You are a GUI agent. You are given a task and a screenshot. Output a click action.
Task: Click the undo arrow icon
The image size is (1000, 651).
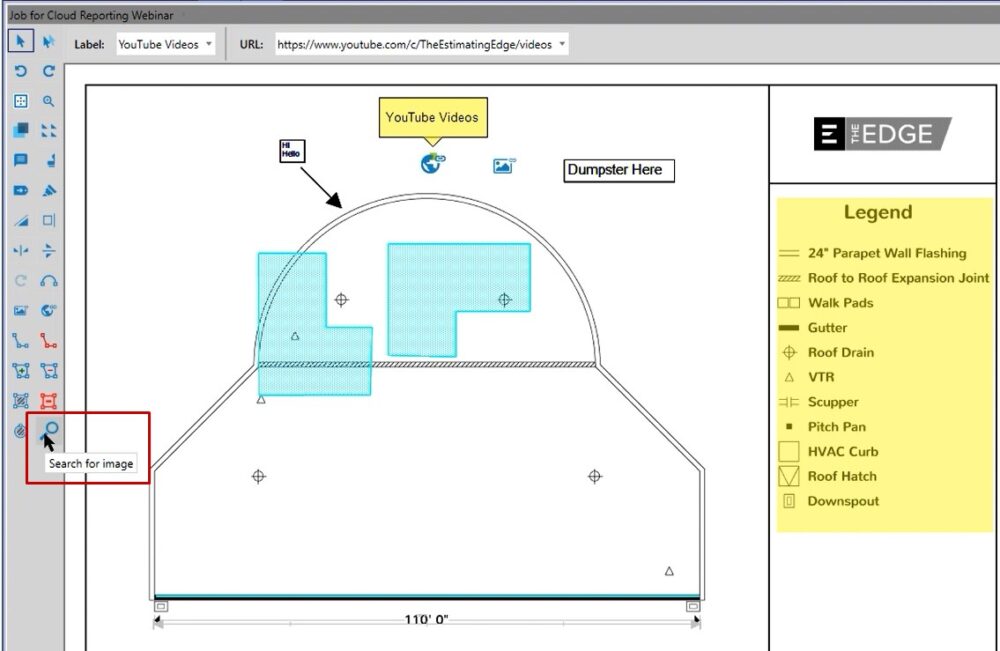click(x=21, y=72)
